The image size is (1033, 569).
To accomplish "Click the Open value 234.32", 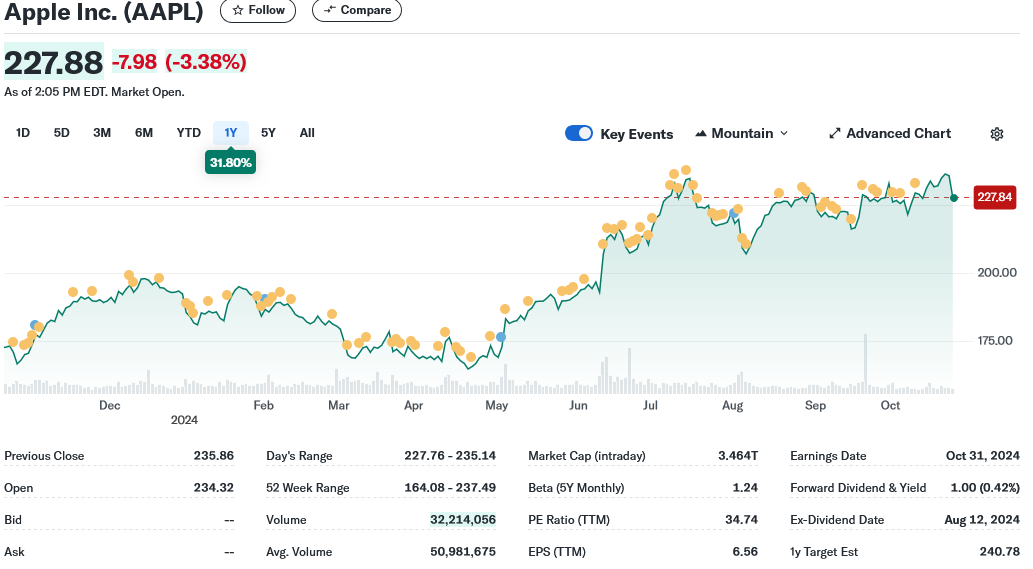I will point(213,488).
